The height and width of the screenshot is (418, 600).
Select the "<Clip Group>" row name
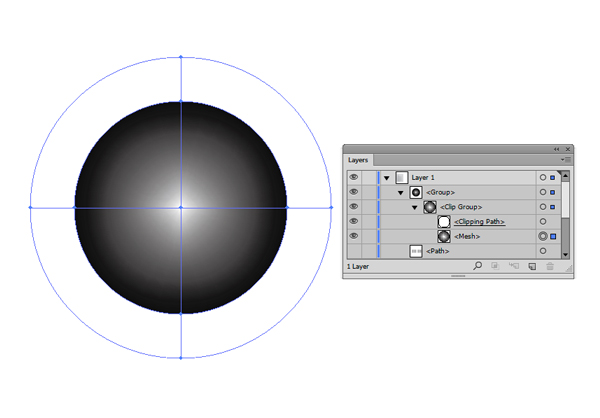461,207
